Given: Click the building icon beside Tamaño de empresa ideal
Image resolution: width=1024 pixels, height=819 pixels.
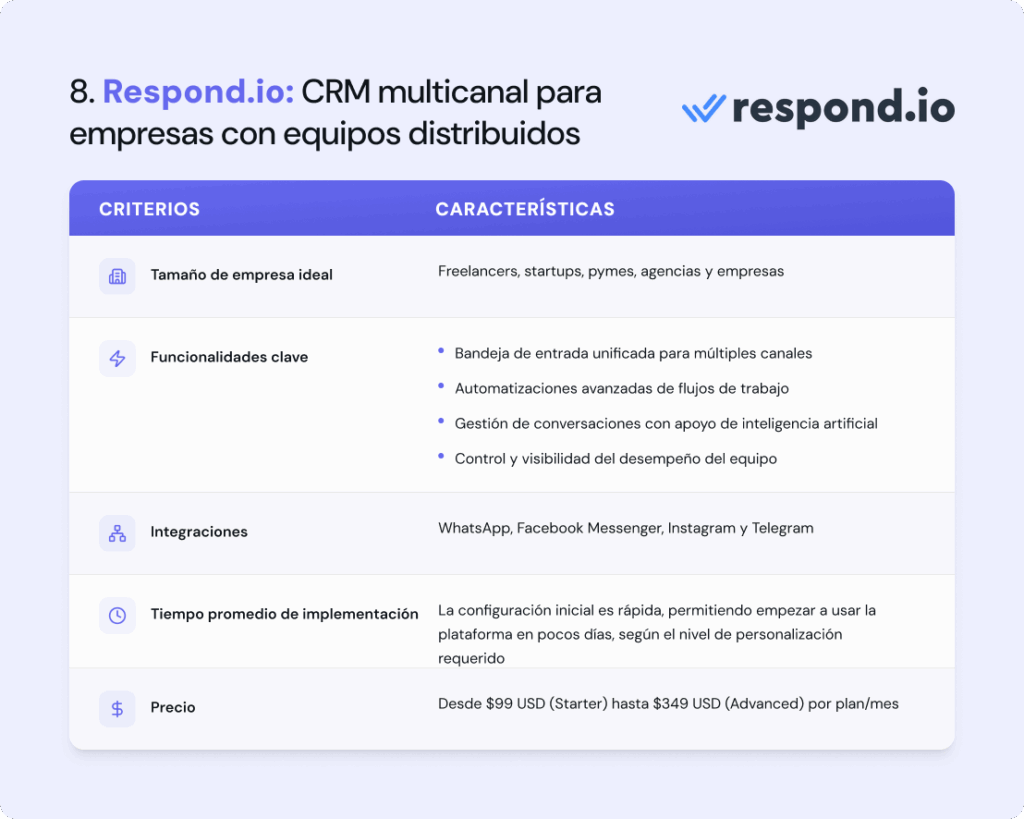Looking at the screenshot, I should click(117, 276).
